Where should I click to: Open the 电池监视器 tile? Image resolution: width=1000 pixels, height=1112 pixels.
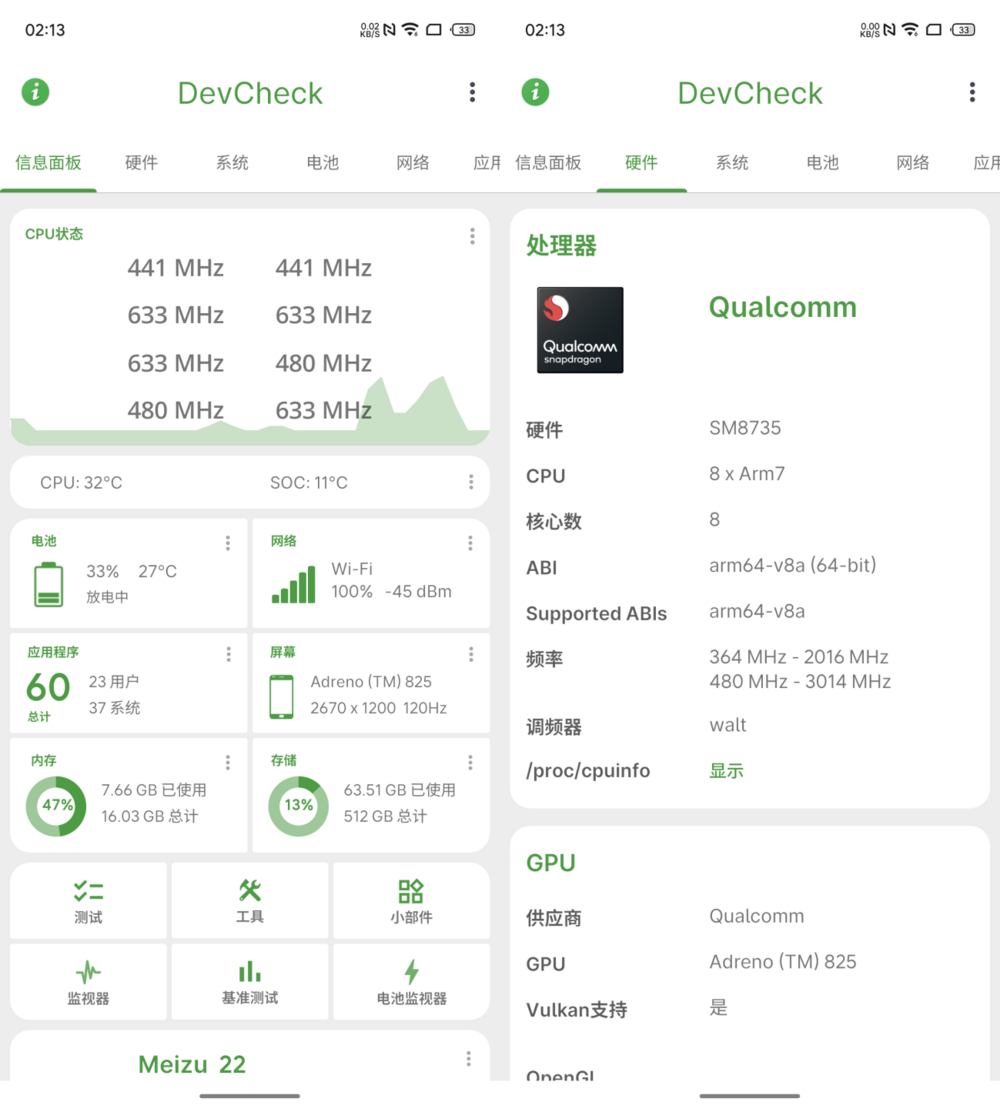click(x=411, y=982)
